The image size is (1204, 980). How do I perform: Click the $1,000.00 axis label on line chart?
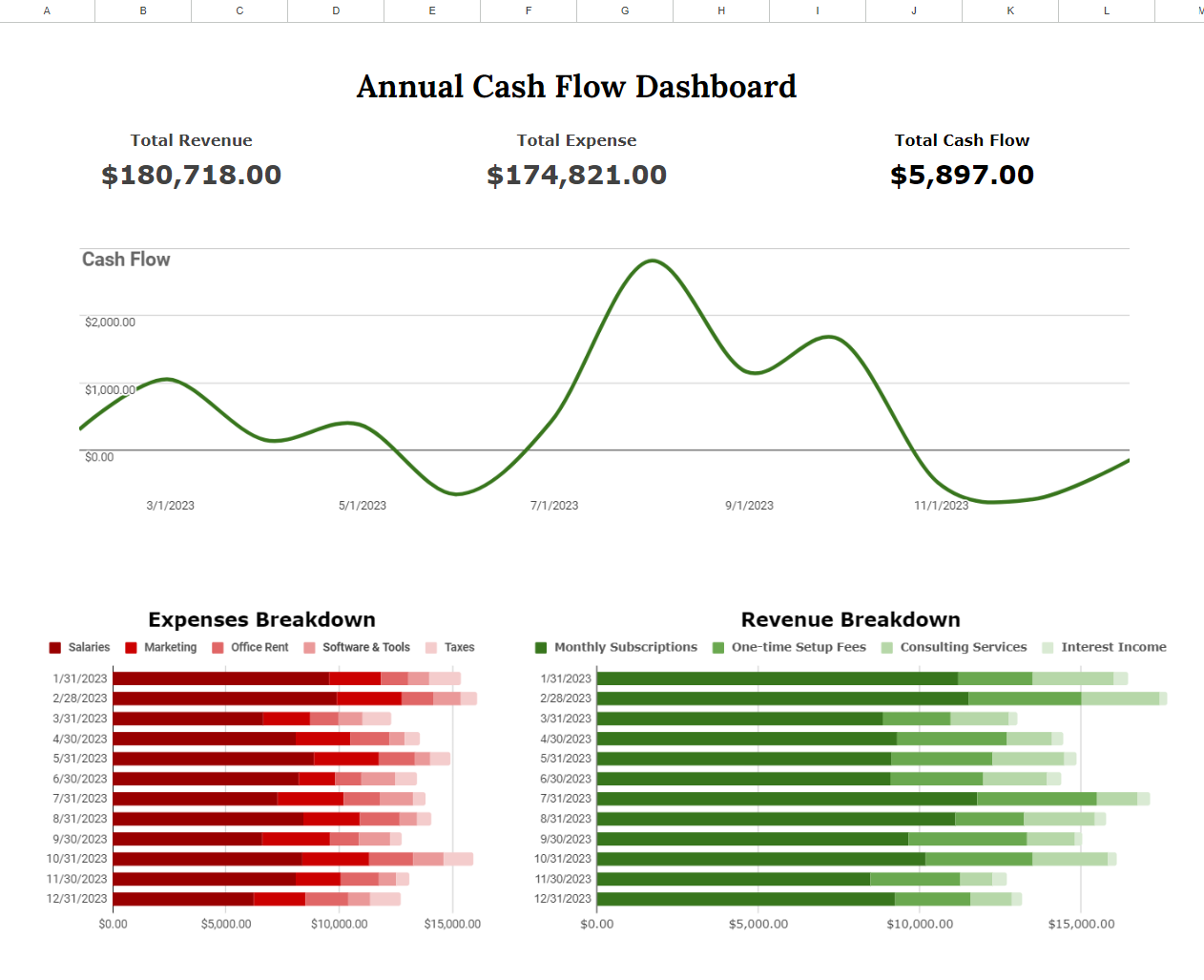click(110, 390)
